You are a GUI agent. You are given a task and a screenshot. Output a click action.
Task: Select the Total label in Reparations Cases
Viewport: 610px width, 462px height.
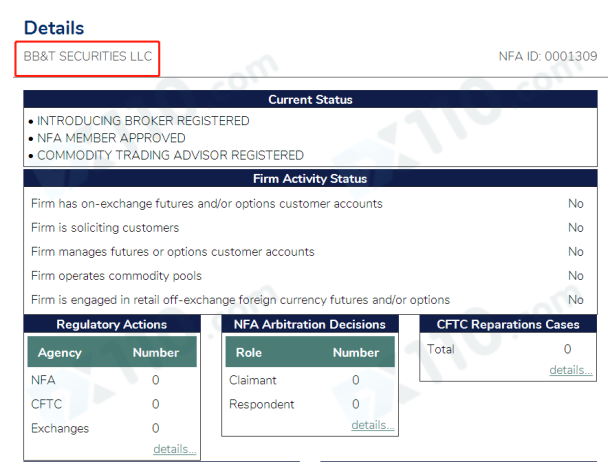[x=441, y=349]
